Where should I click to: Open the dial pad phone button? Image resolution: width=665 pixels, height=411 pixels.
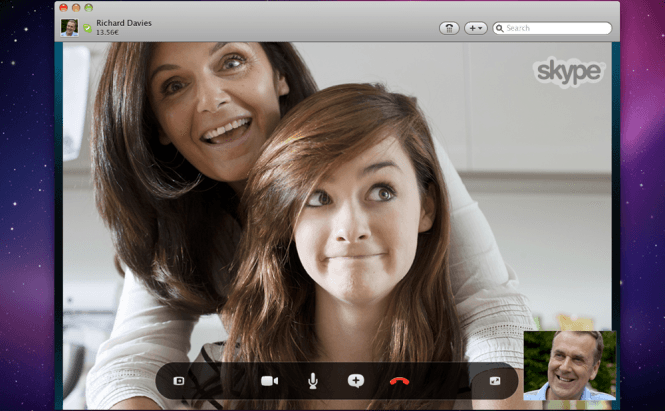(449, 28)
